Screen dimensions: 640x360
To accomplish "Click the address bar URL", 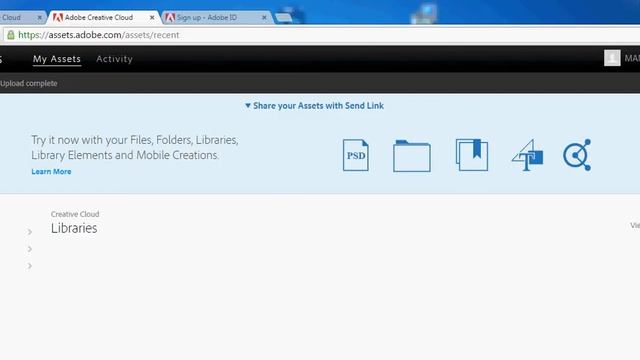I will (99, 35).
